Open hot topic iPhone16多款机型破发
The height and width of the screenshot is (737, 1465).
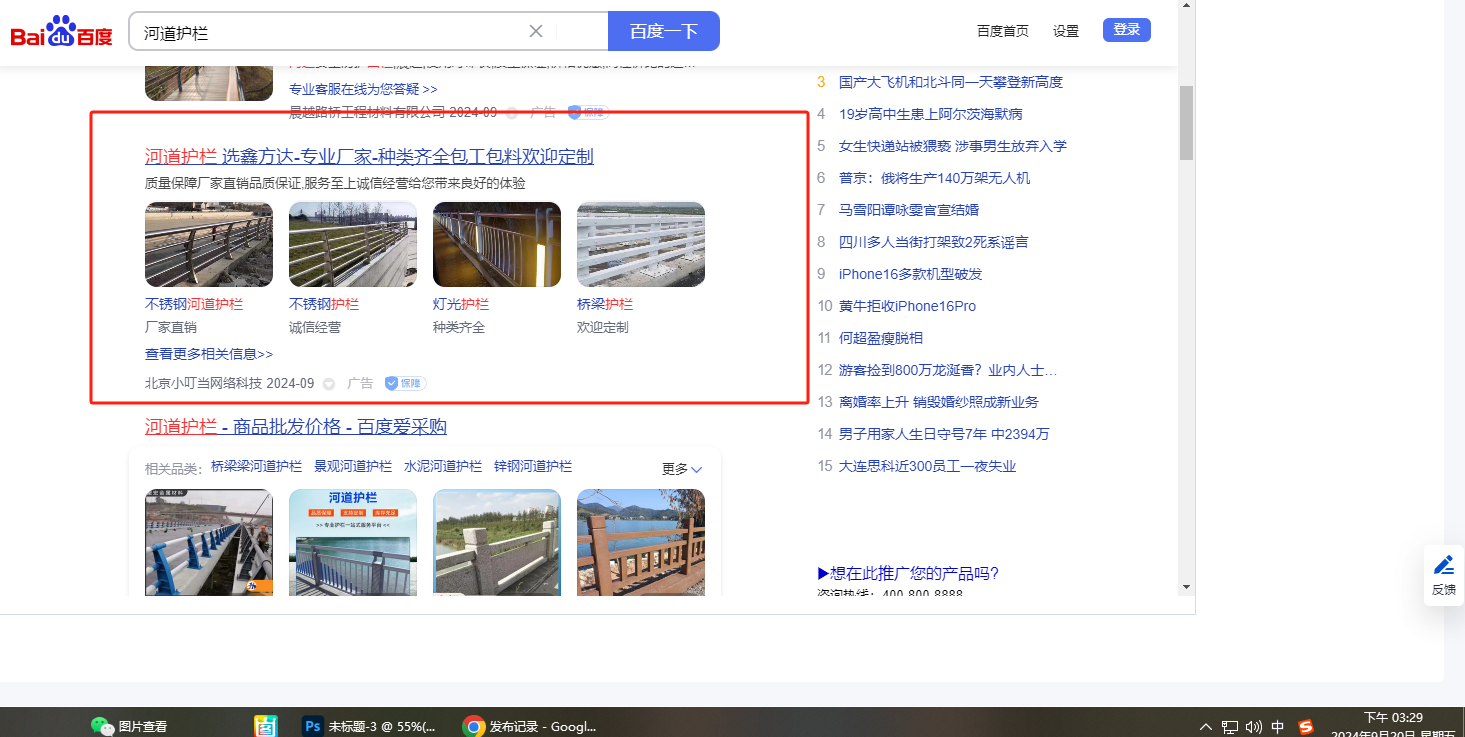pos(911,274)
